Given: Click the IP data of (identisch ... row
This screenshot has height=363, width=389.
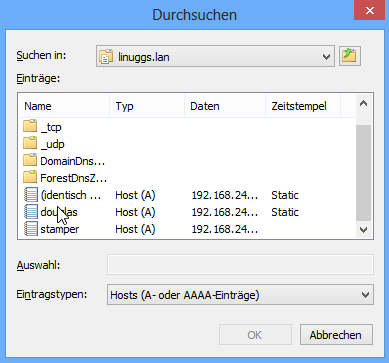Looking at the screenshot, I should coord(225,195).
